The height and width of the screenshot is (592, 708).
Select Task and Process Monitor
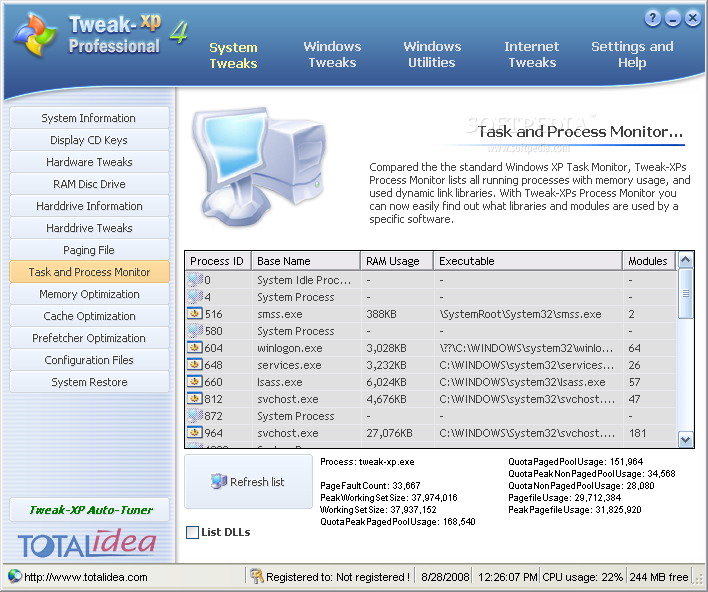(x=89, y=272)
